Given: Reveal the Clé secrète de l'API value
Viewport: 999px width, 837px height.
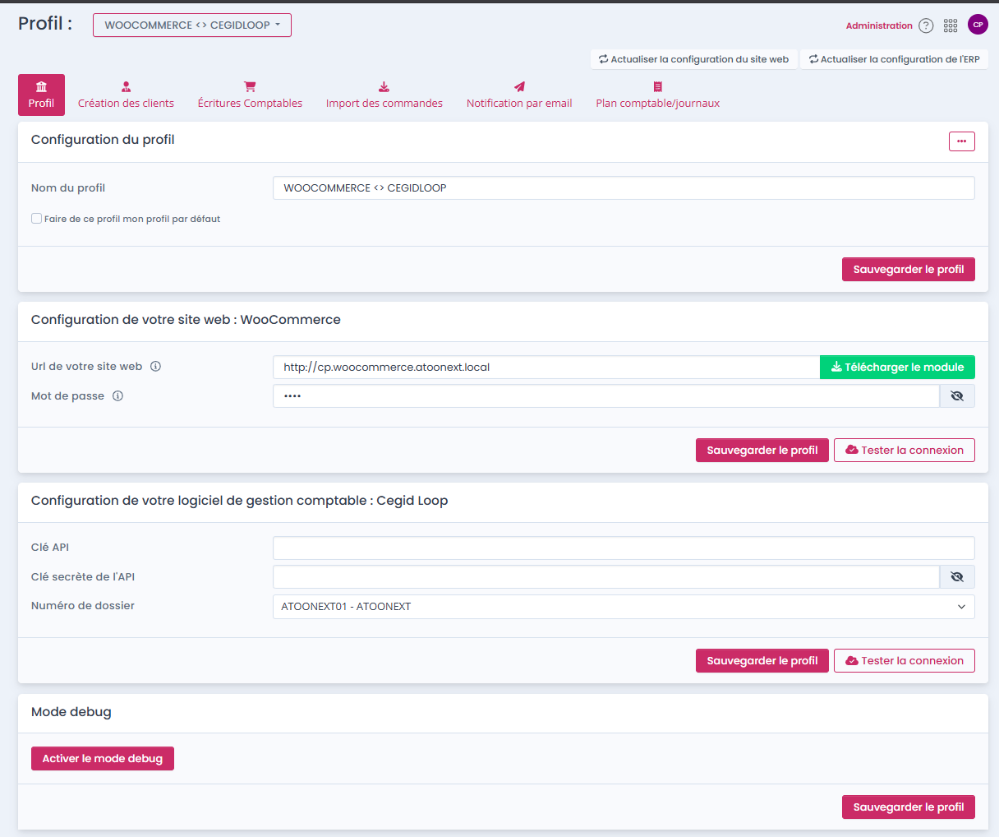Looking at the screenshot, I should pyautogui.click(x=957, y=577).
